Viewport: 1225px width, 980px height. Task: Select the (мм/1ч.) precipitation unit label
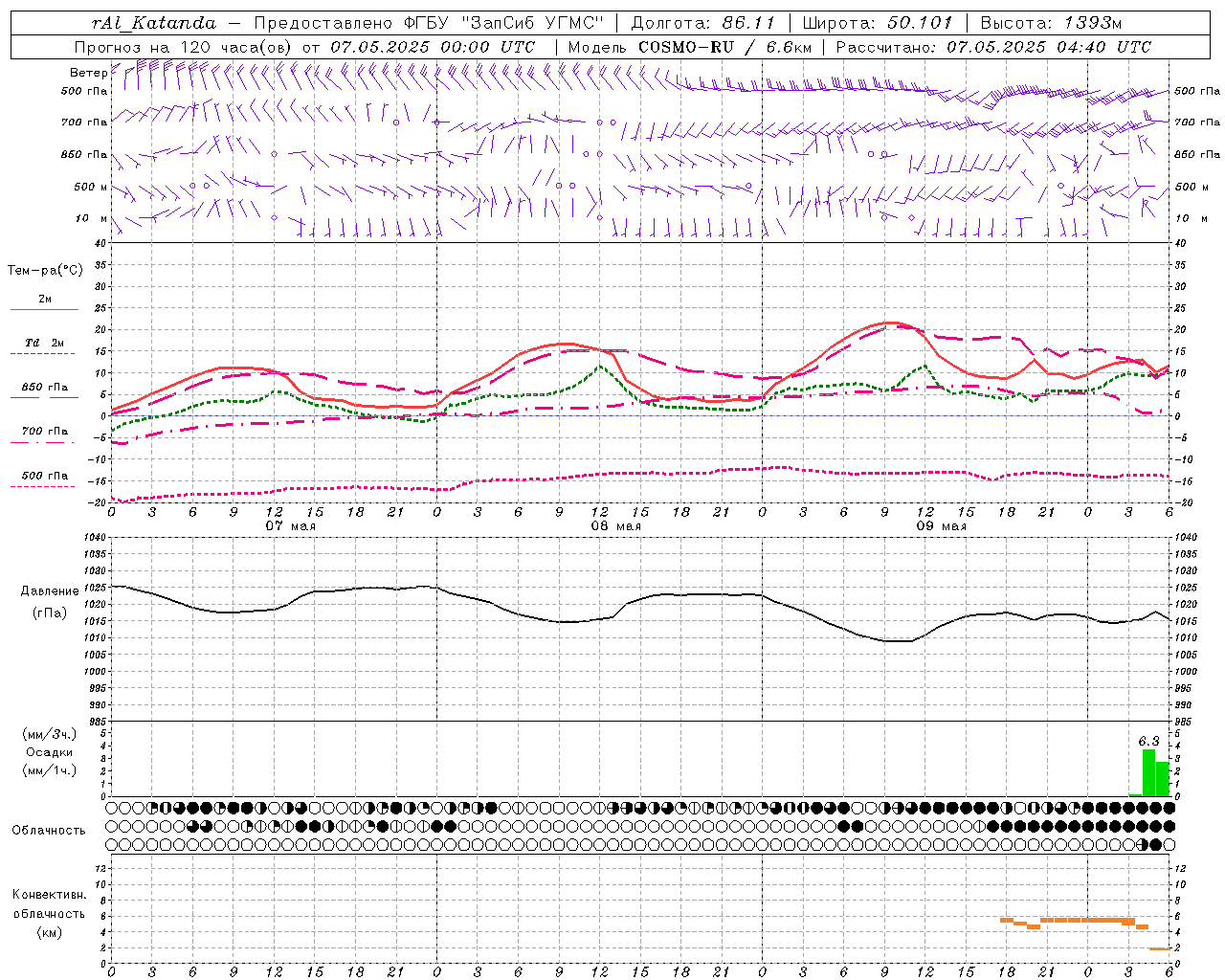click(50, 770)
